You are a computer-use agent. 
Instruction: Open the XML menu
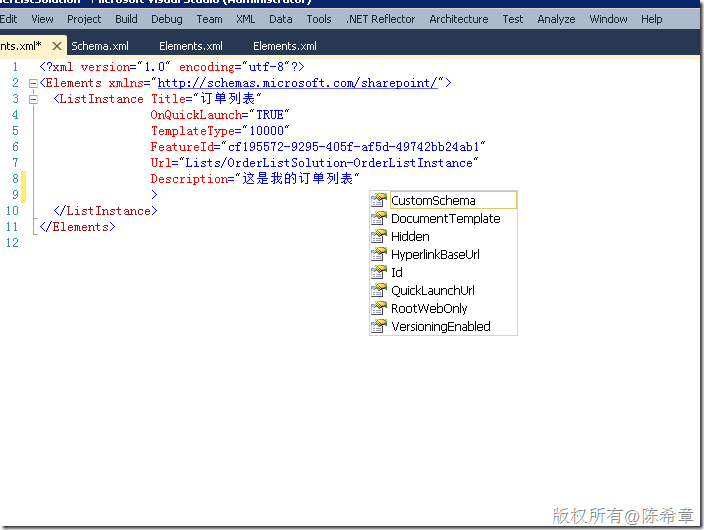[246, 19]
